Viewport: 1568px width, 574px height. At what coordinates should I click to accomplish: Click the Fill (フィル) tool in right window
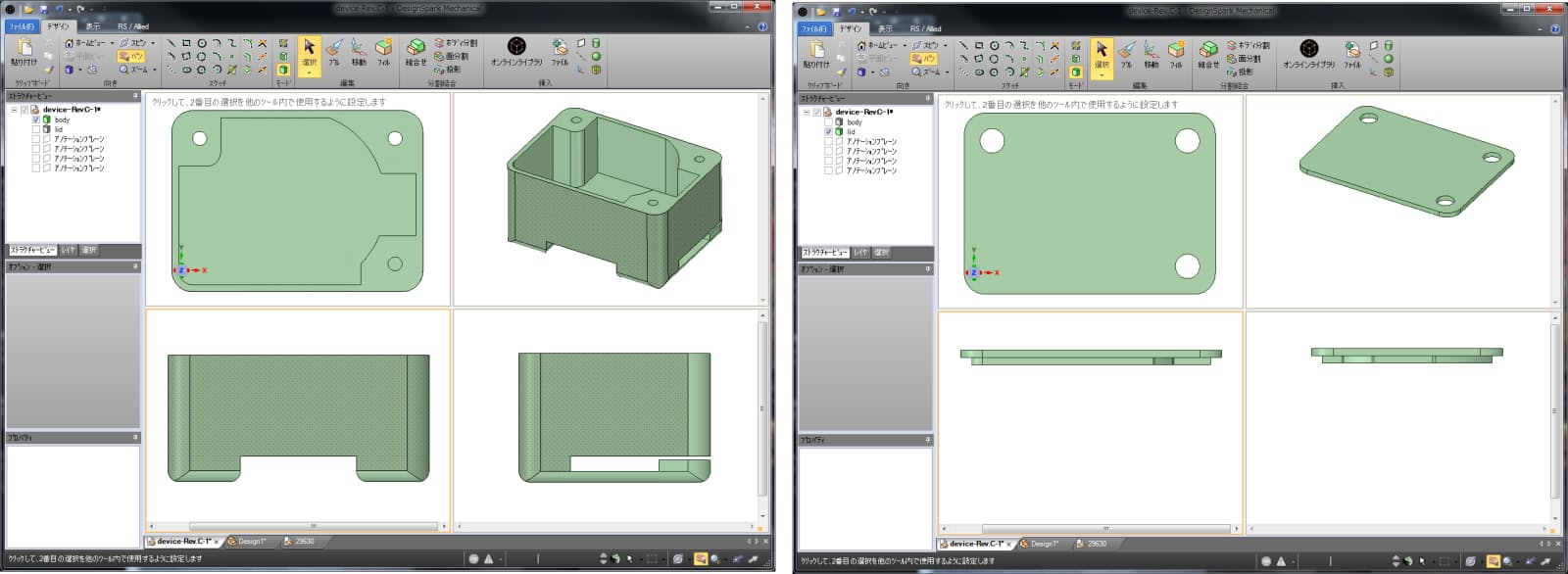click(x=1176, y=53)
